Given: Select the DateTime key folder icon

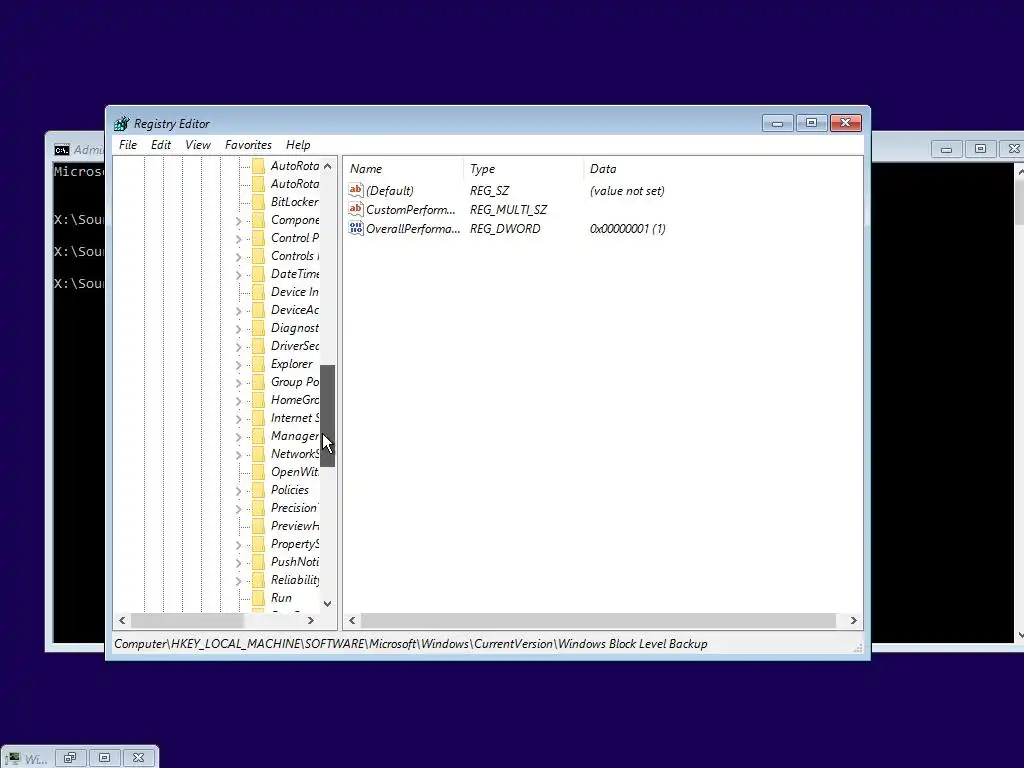Looking at the screenshot, I should coord(259,274).
